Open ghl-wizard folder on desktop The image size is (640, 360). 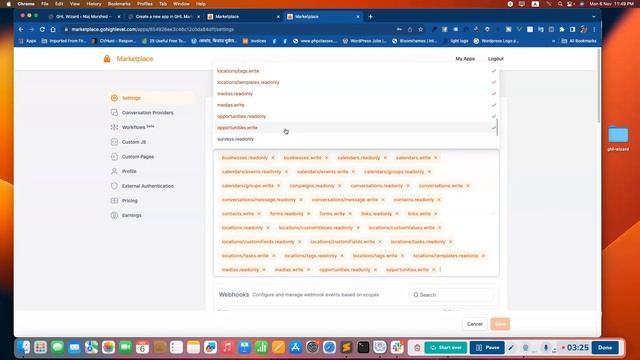[618, 138]
